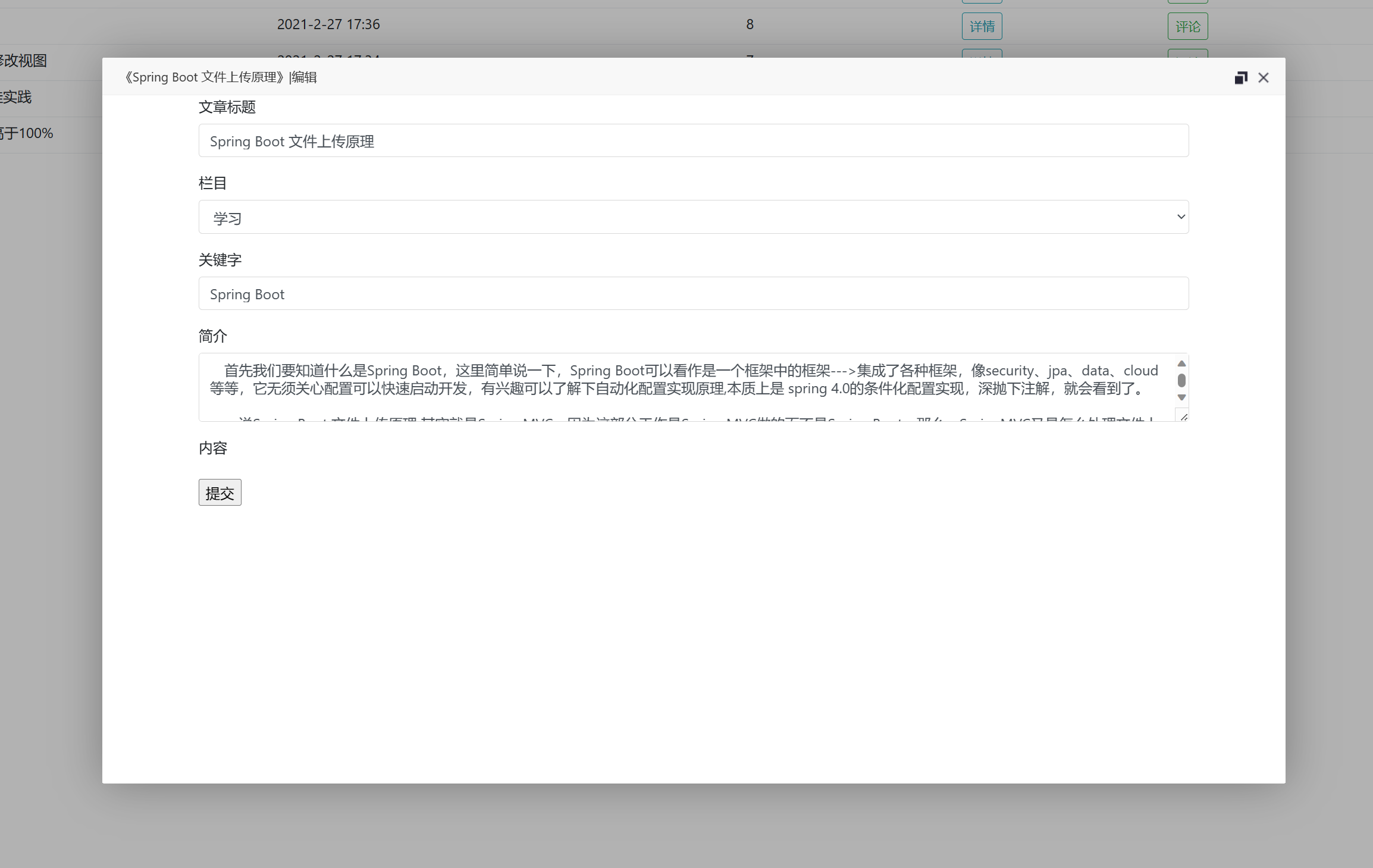Open the 栏目 category dropdown showing 学习
Viewport: 1373px width, 868px height.
(693, 217)
